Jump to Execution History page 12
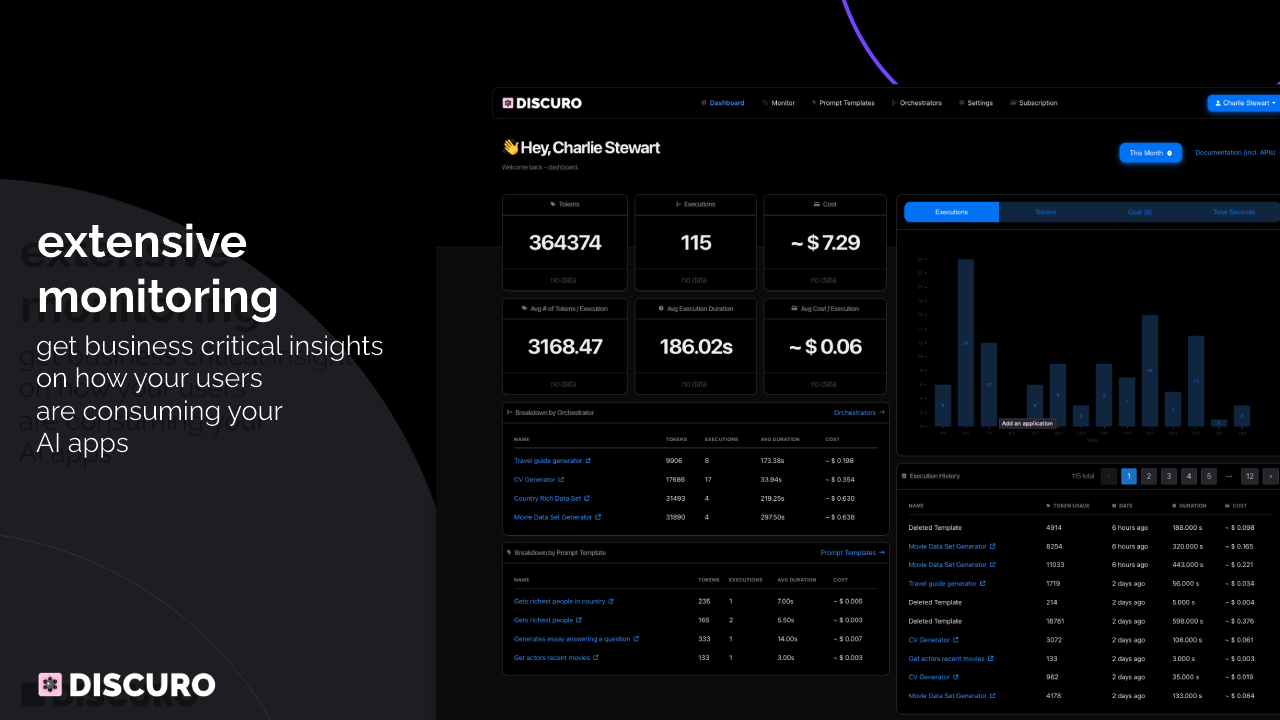This screenshot has width=1280, height=720. 1249,476
